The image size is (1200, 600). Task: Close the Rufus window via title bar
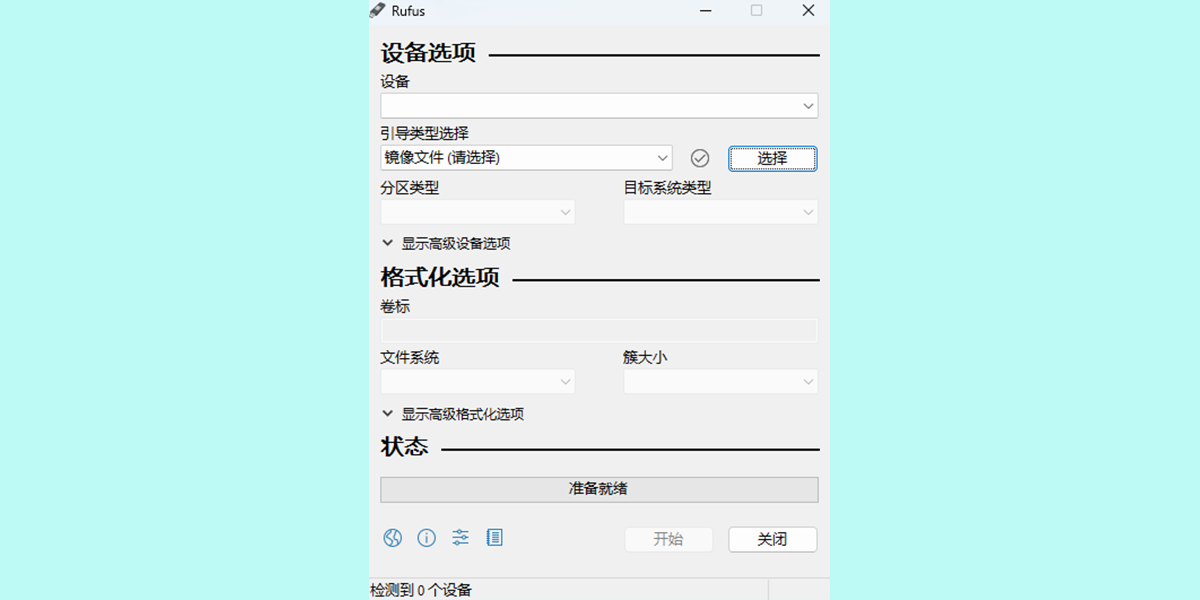tap(808, 10)
